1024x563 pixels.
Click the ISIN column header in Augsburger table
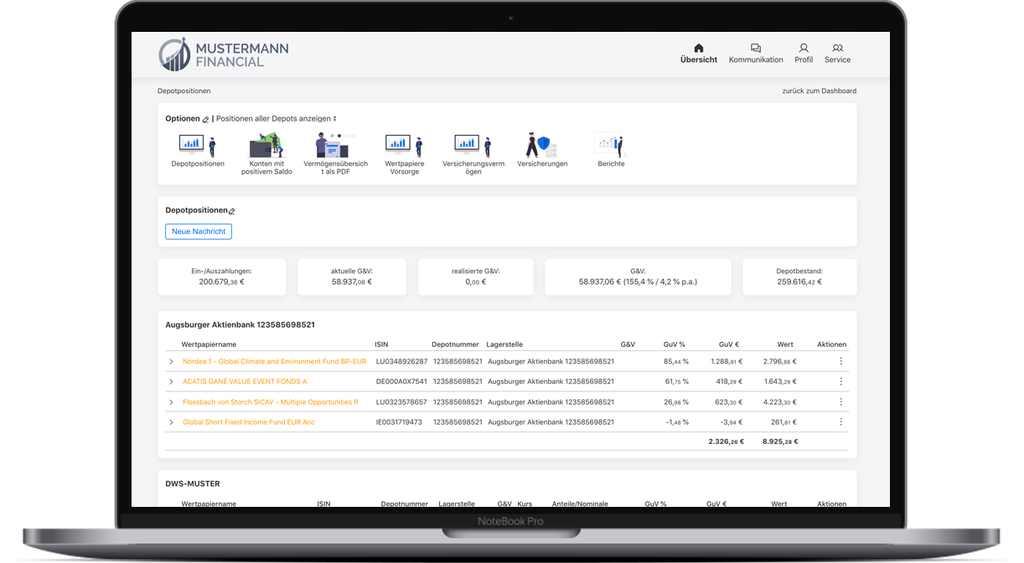pos(381,344)
